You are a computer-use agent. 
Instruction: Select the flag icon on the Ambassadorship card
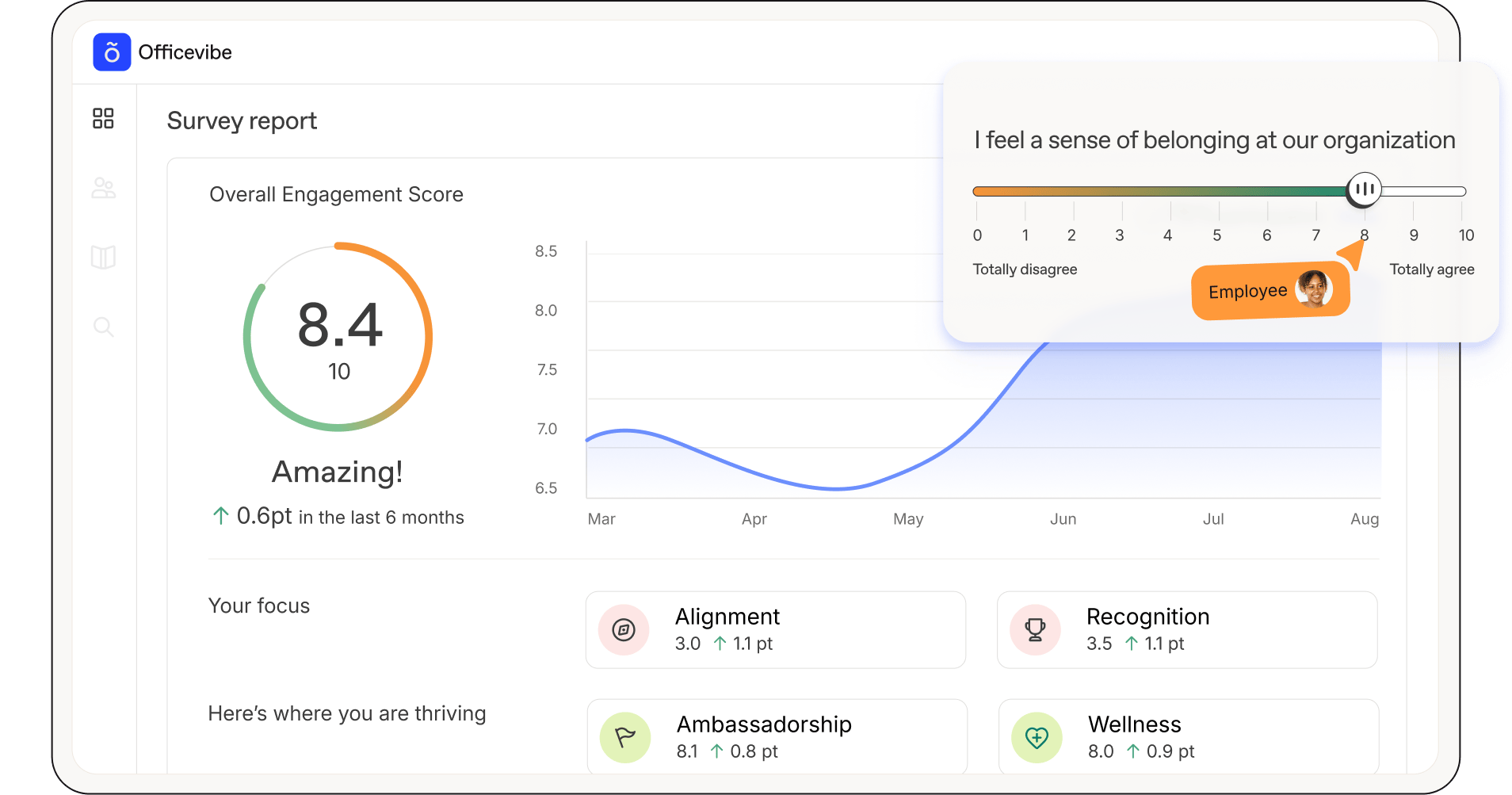(624, 736)
